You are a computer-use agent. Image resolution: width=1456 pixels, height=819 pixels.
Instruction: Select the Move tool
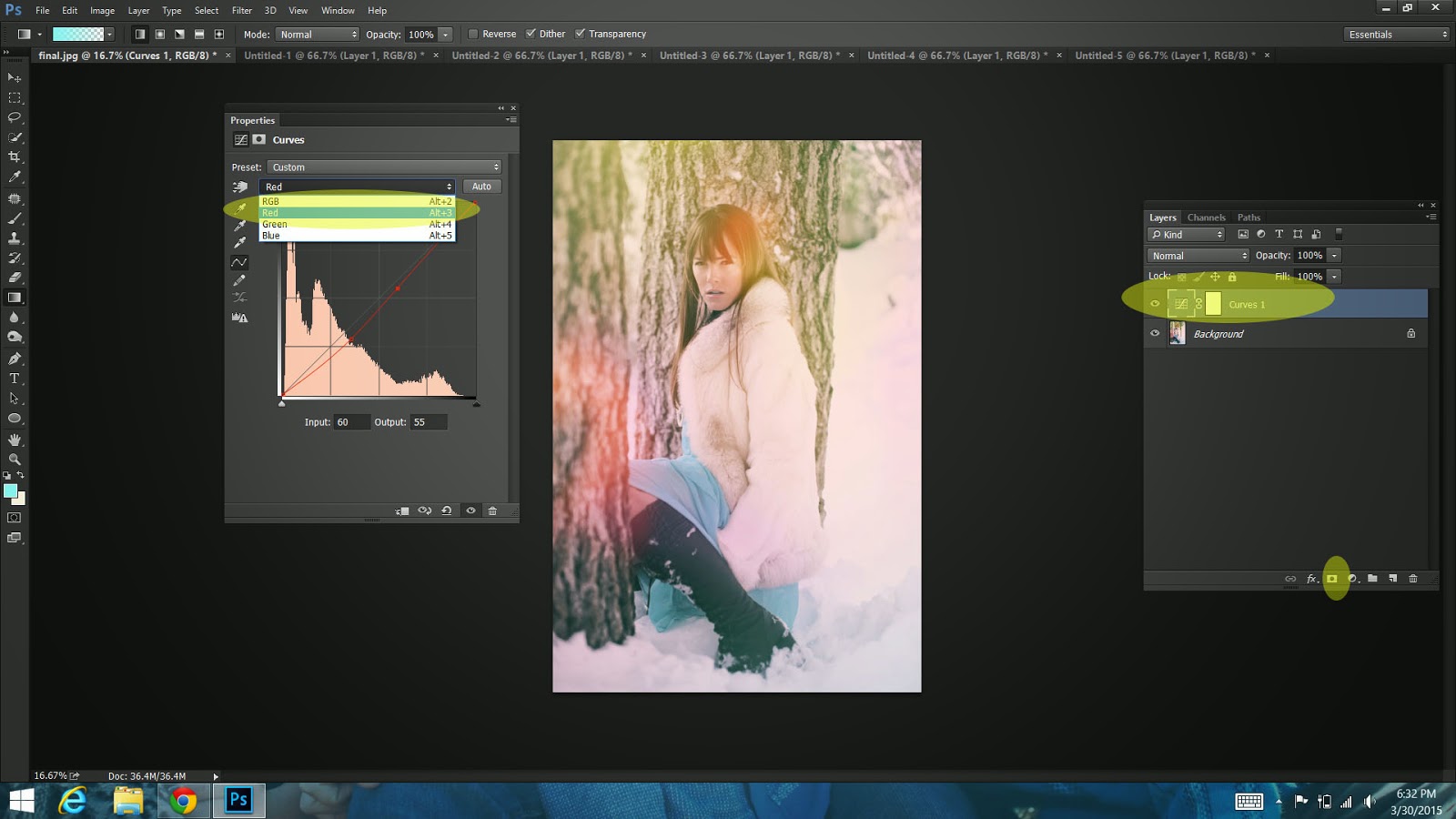pos(15,78)
